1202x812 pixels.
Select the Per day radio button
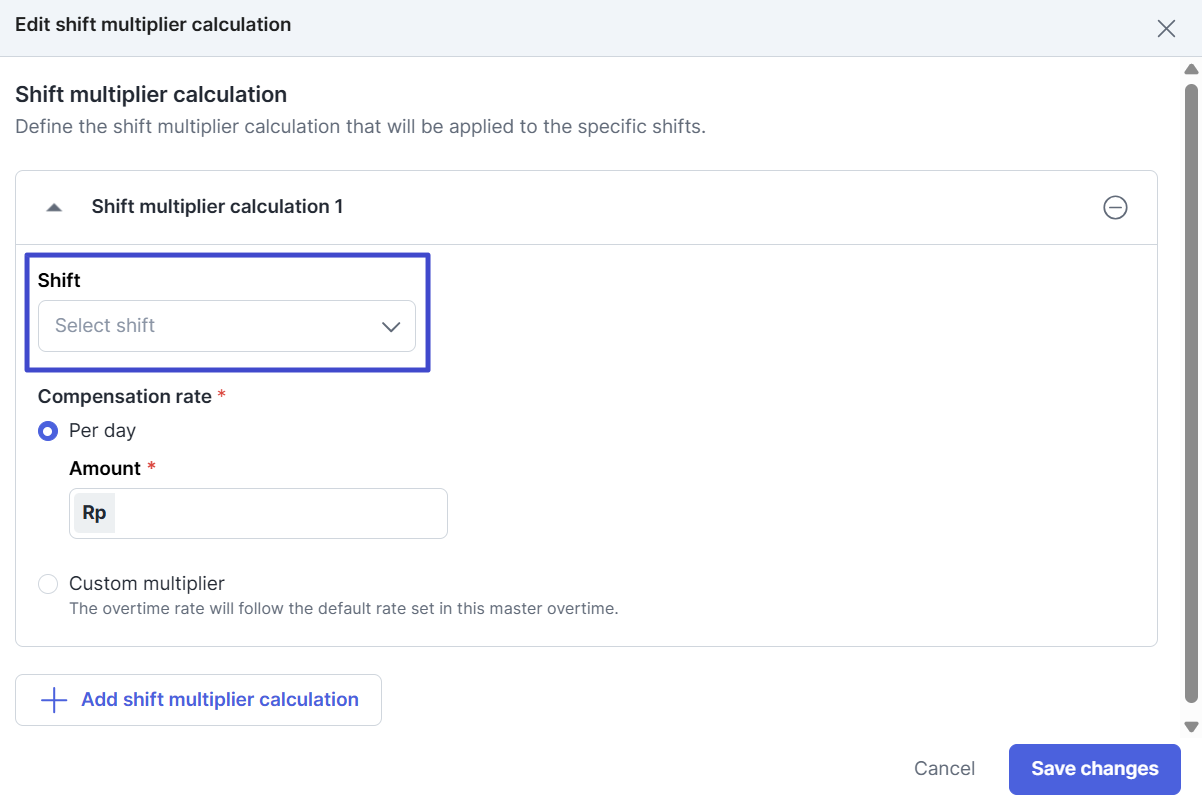click(x=48, y=431)
